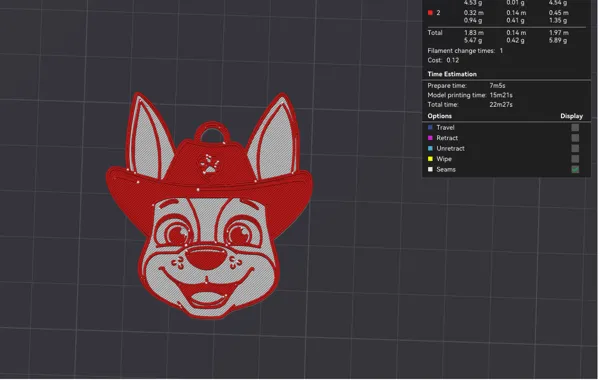
Task: Click the total filament length 1.97 m
Action: tap(559, 33)
